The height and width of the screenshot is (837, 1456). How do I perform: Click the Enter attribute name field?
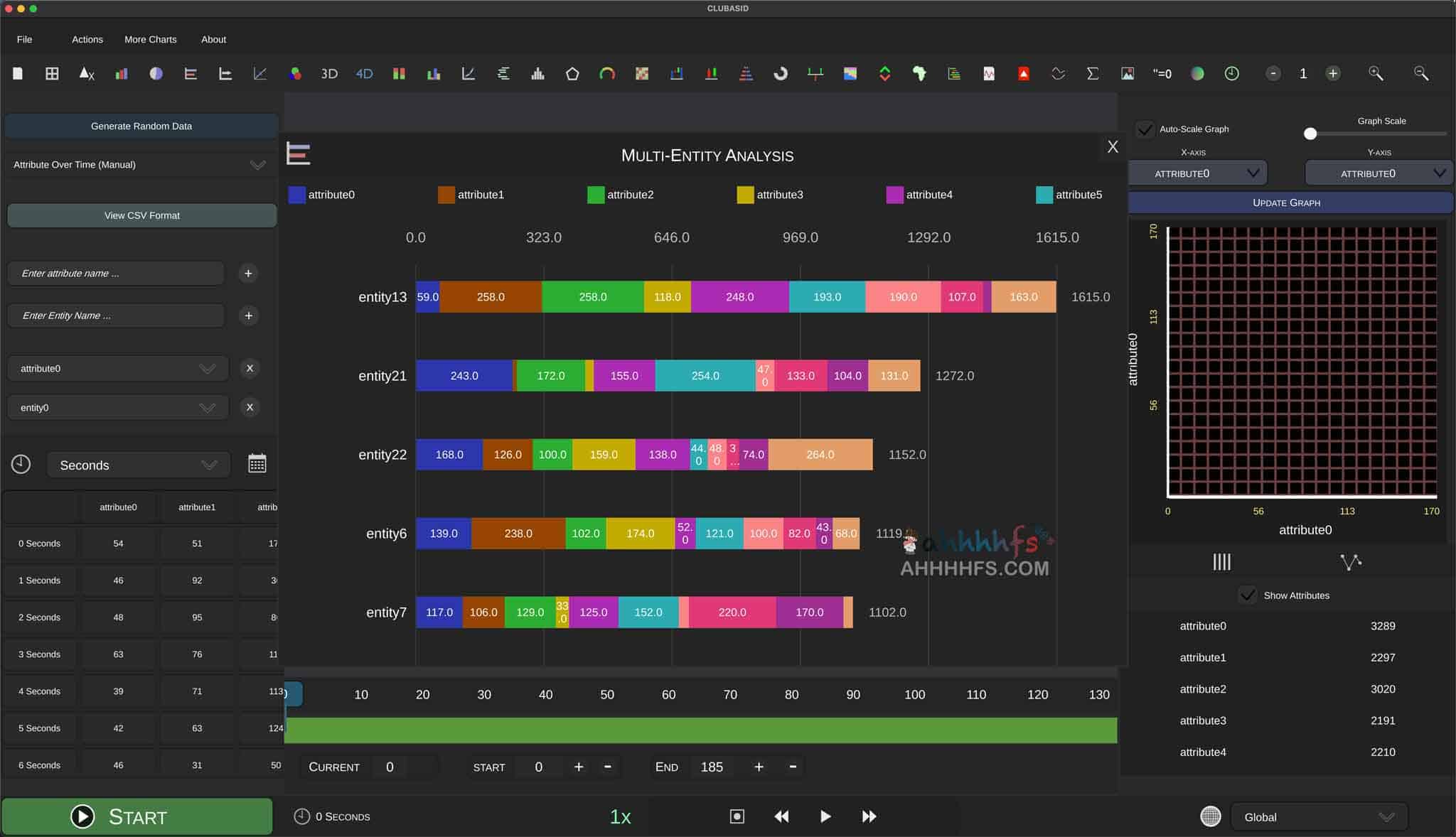(x=116, y=273)
